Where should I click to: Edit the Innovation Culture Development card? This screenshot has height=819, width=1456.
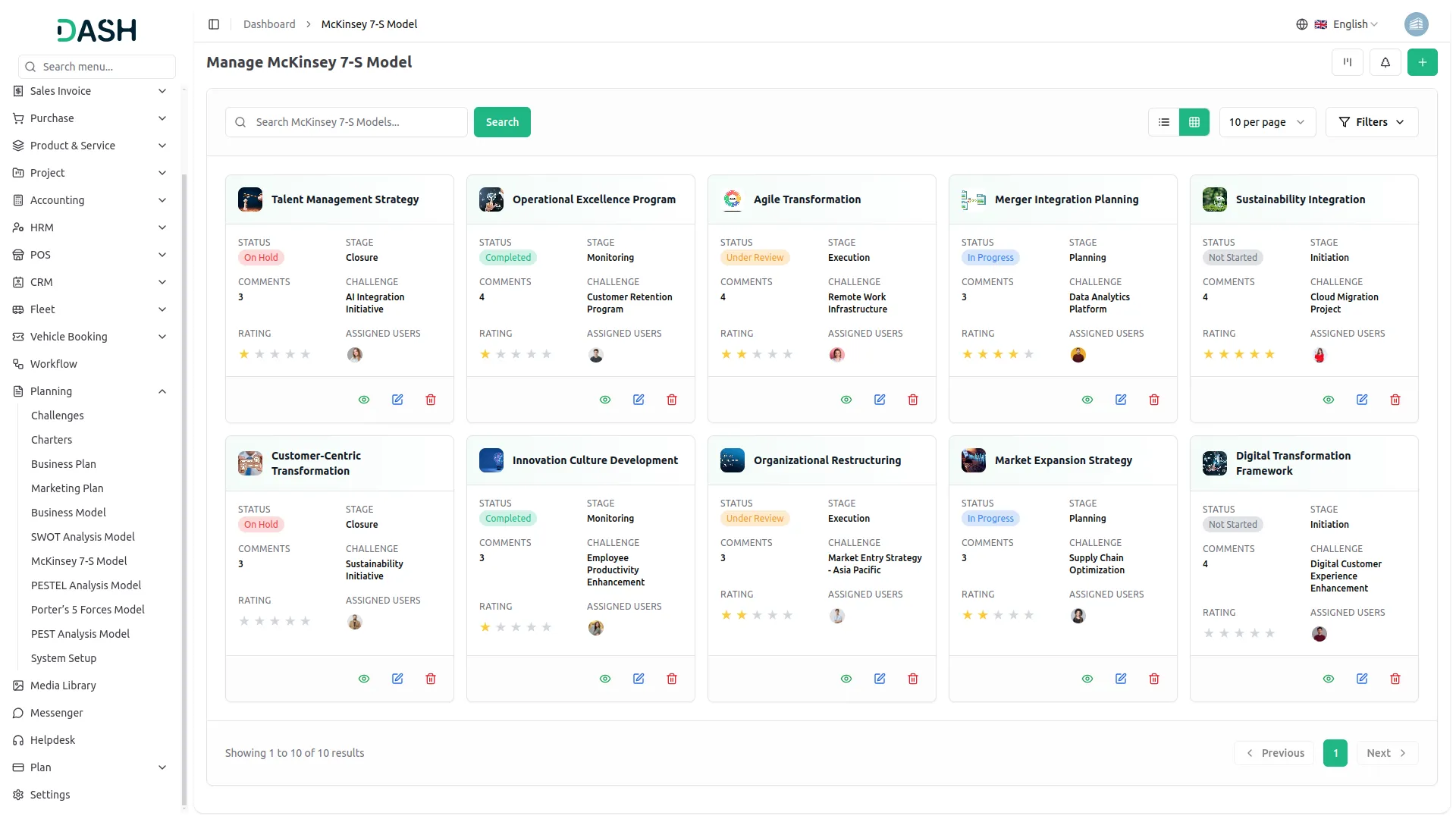[639, 679]
